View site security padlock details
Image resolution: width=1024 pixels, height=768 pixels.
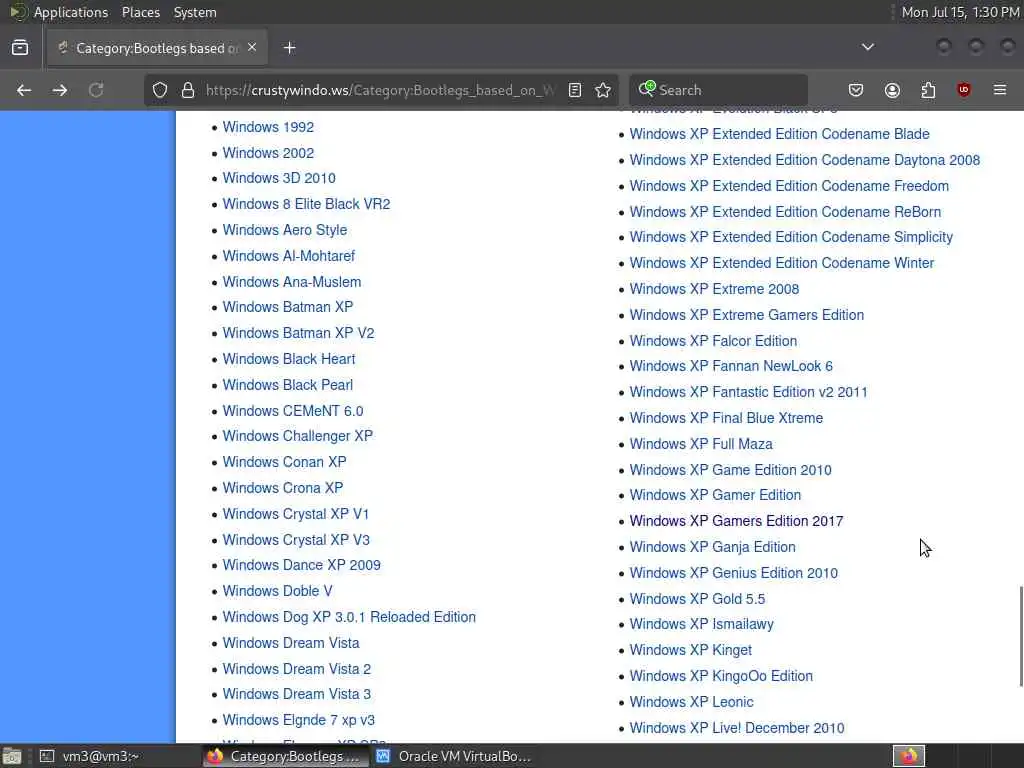(188, 90)
